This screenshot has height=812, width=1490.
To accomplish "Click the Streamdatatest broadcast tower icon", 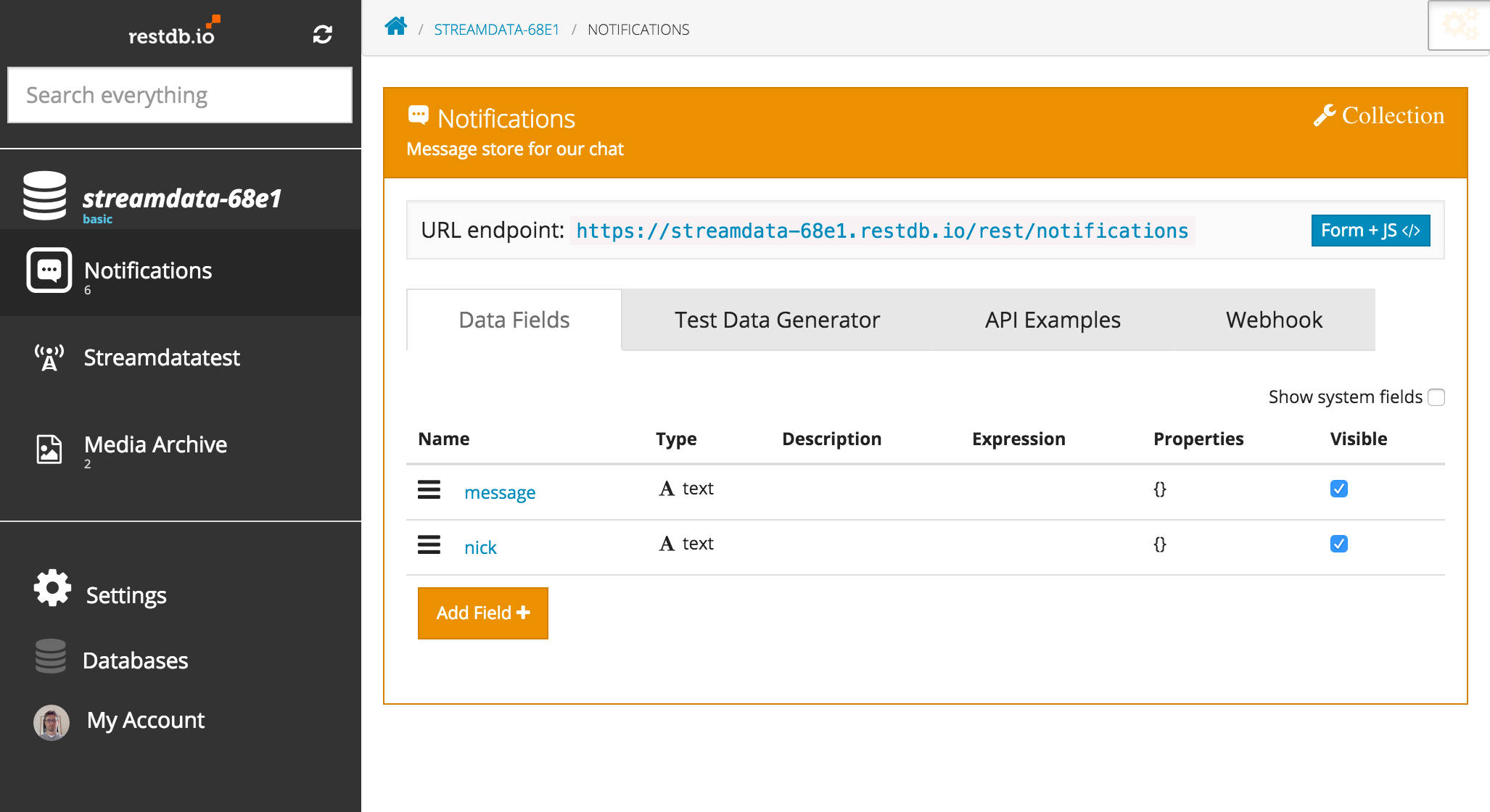I will (x=49, y=357).
